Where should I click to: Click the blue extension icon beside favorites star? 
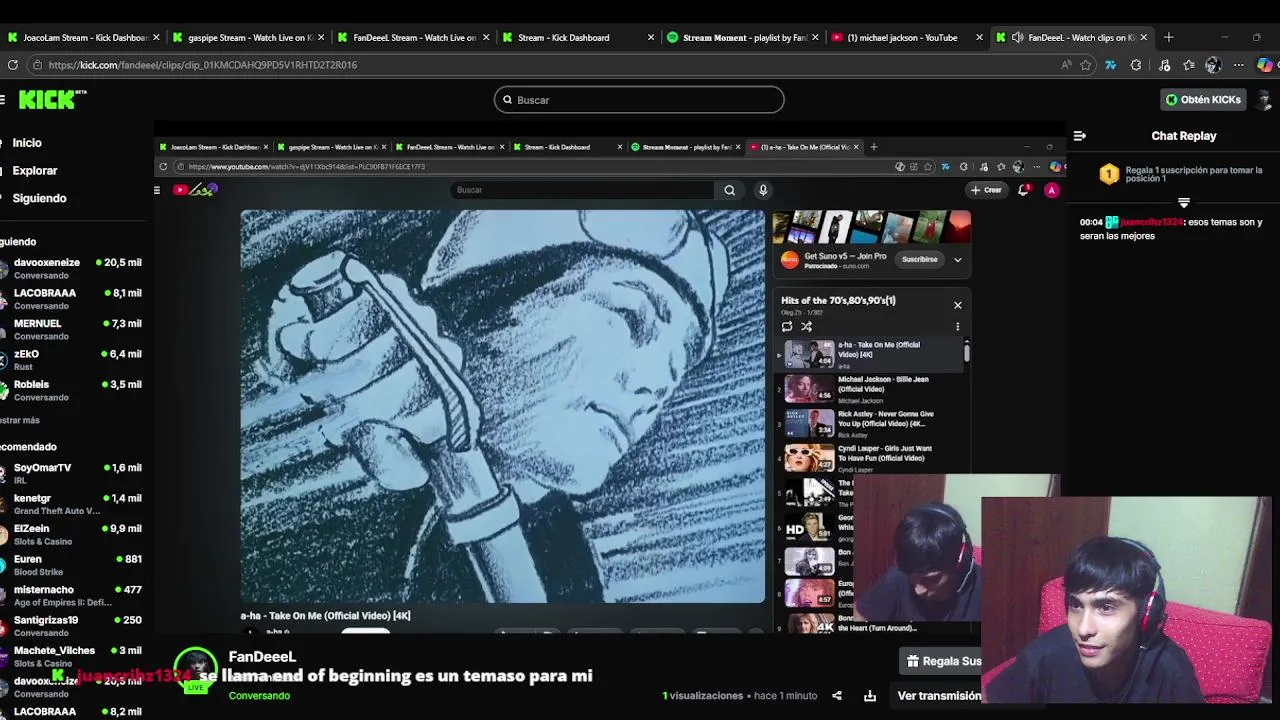point(1110,65)
